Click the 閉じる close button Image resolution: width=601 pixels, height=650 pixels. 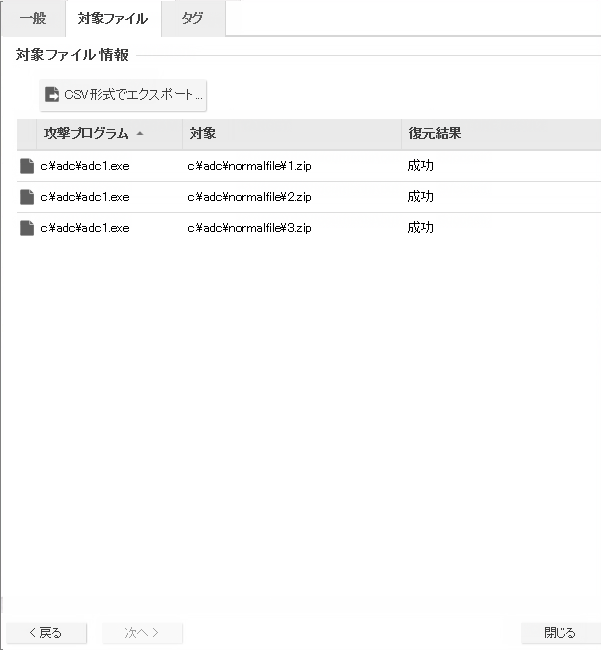(559, 632)
